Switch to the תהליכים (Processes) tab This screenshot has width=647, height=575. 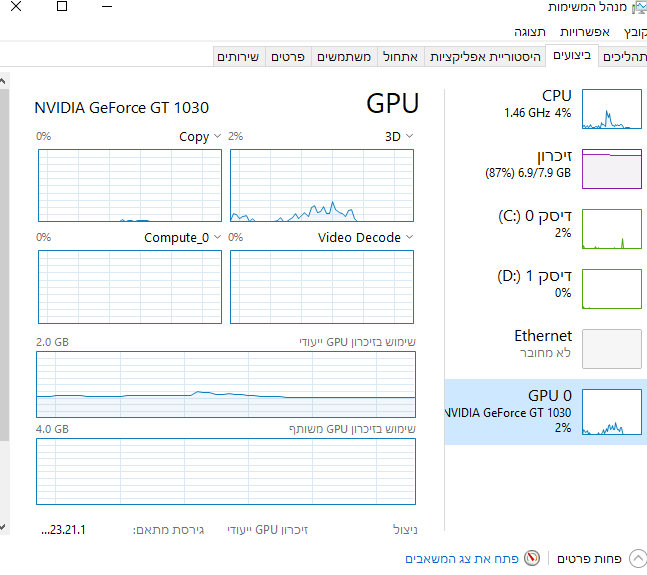coord(624,57)
